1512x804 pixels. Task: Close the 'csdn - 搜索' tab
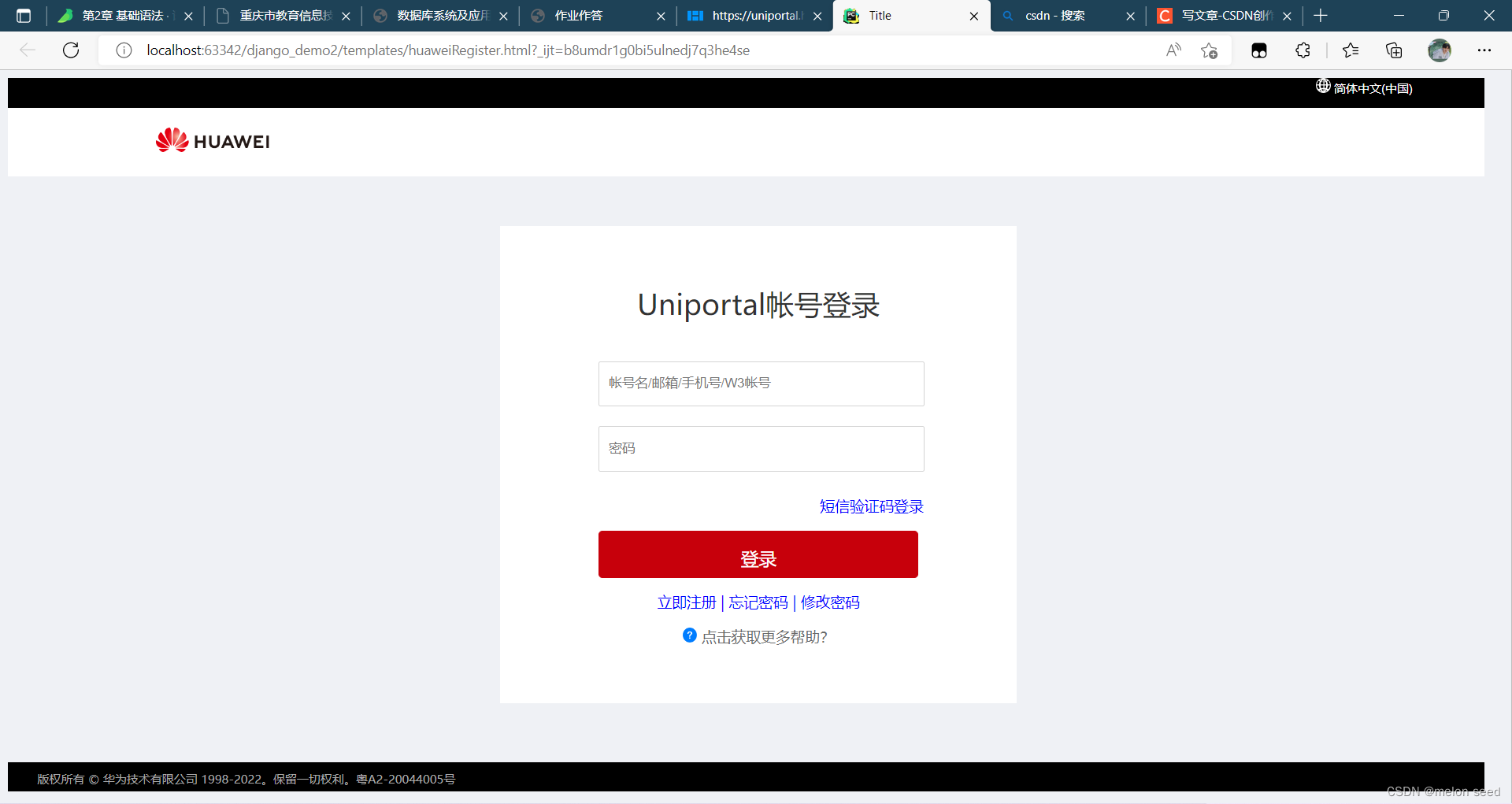coord(1131,16)
